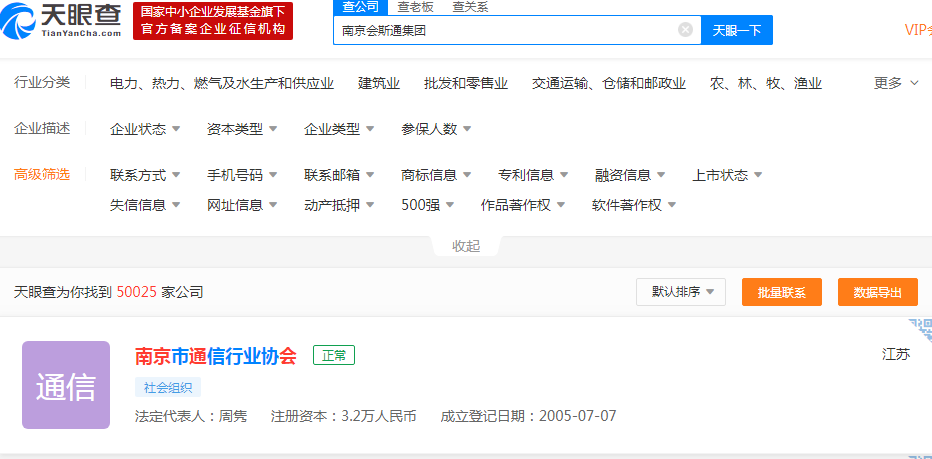The image size is (932, 459).
Task: Open the 商标信息 filter dropdown
Action: pos(436,175)
